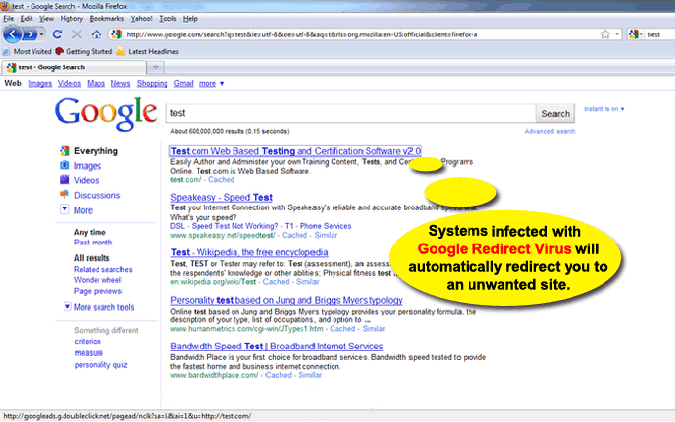Open the Tools menu
Image resolution: width=675 pixels, height=422 pixels.
(167, 19)
